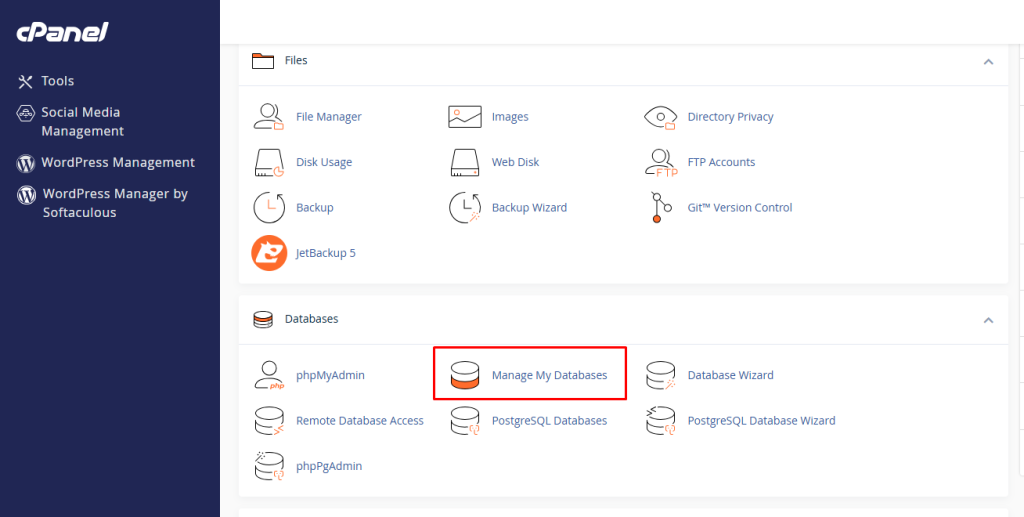
Task: Collapse the Files section chevron
Action: [988, 61]
